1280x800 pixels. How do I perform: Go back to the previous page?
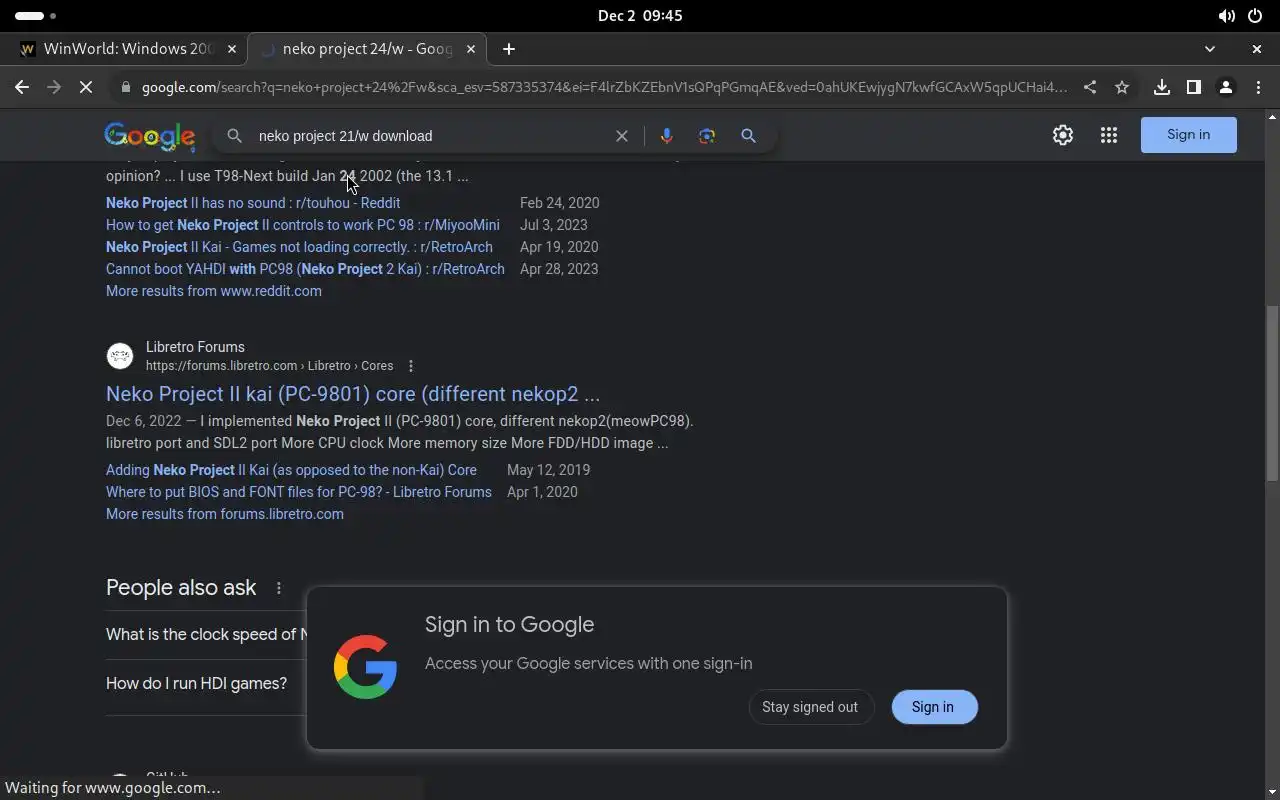tap(22, 87)
